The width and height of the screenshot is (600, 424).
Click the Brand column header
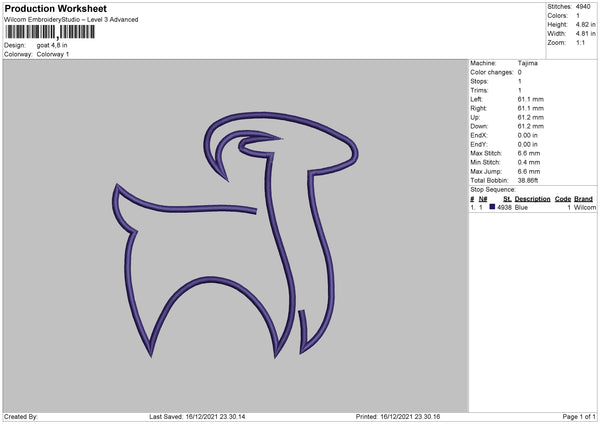584,199
